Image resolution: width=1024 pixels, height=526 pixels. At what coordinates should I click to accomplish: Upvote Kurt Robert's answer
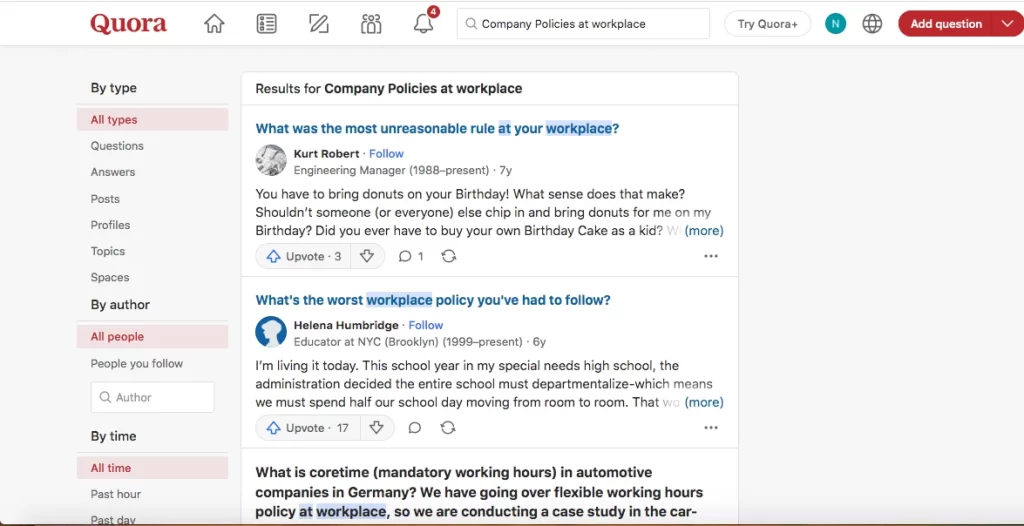(x=304, y=256)
